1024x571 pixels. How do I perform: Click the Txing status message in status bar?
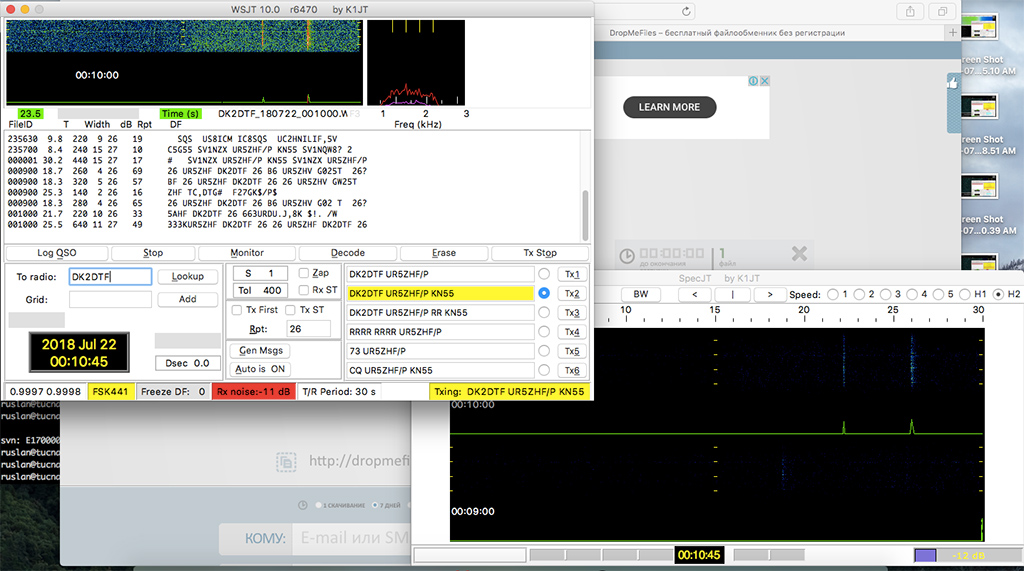(509, 391)
